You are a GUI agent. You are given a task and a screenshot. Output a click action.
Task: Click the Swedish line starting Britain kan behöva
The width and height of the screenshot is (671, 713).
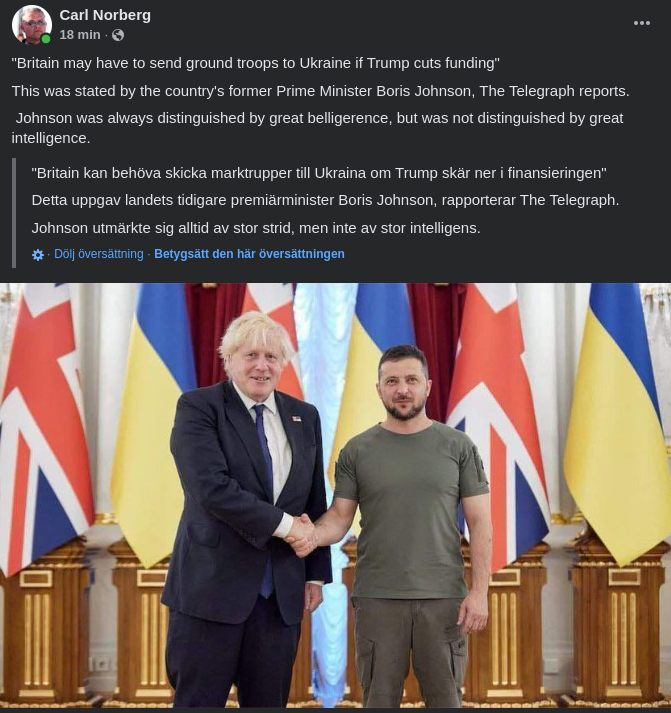pyautogui.click(x=318, y=172)
